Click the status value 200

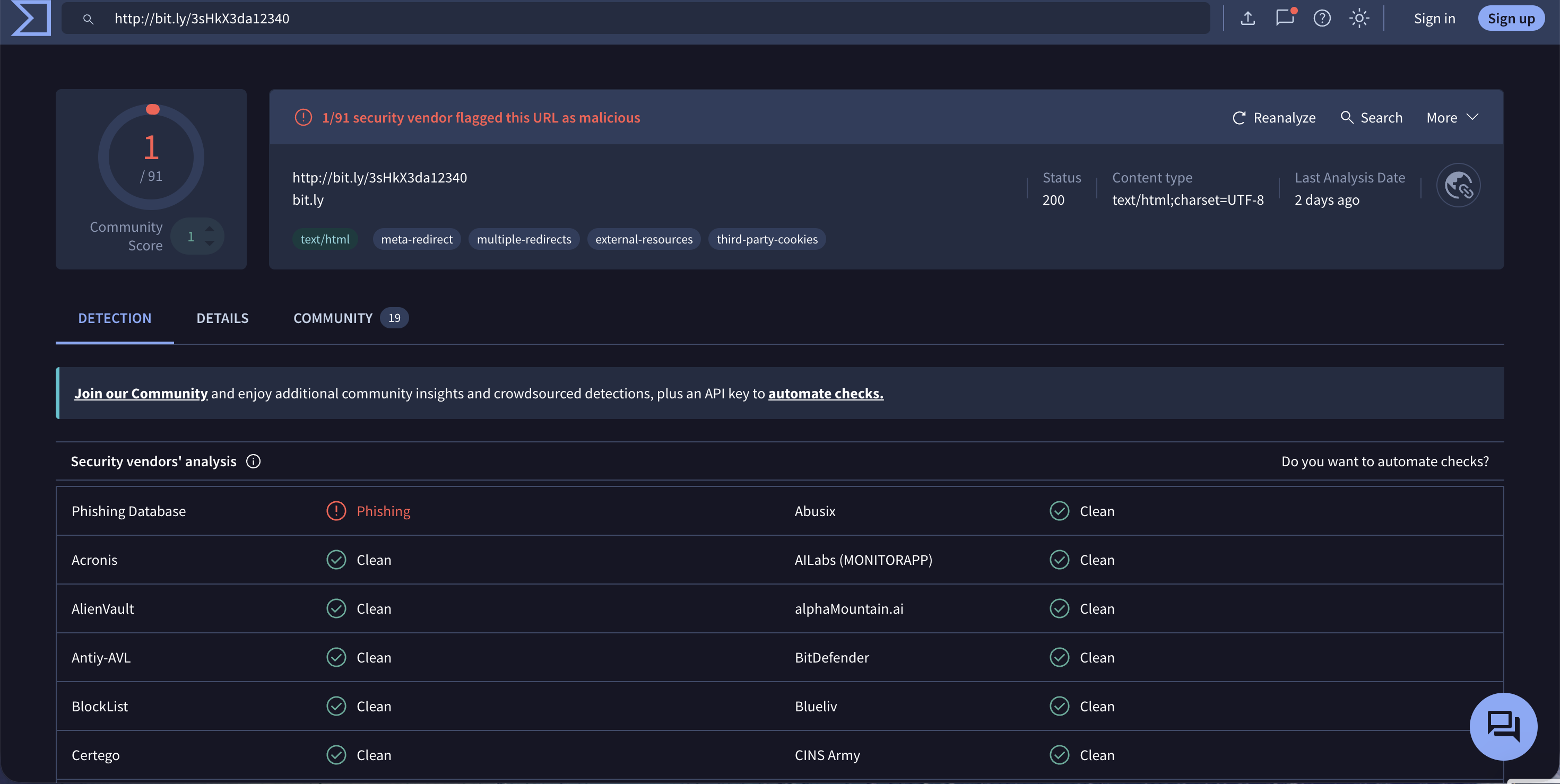[x=1053, y=200]
